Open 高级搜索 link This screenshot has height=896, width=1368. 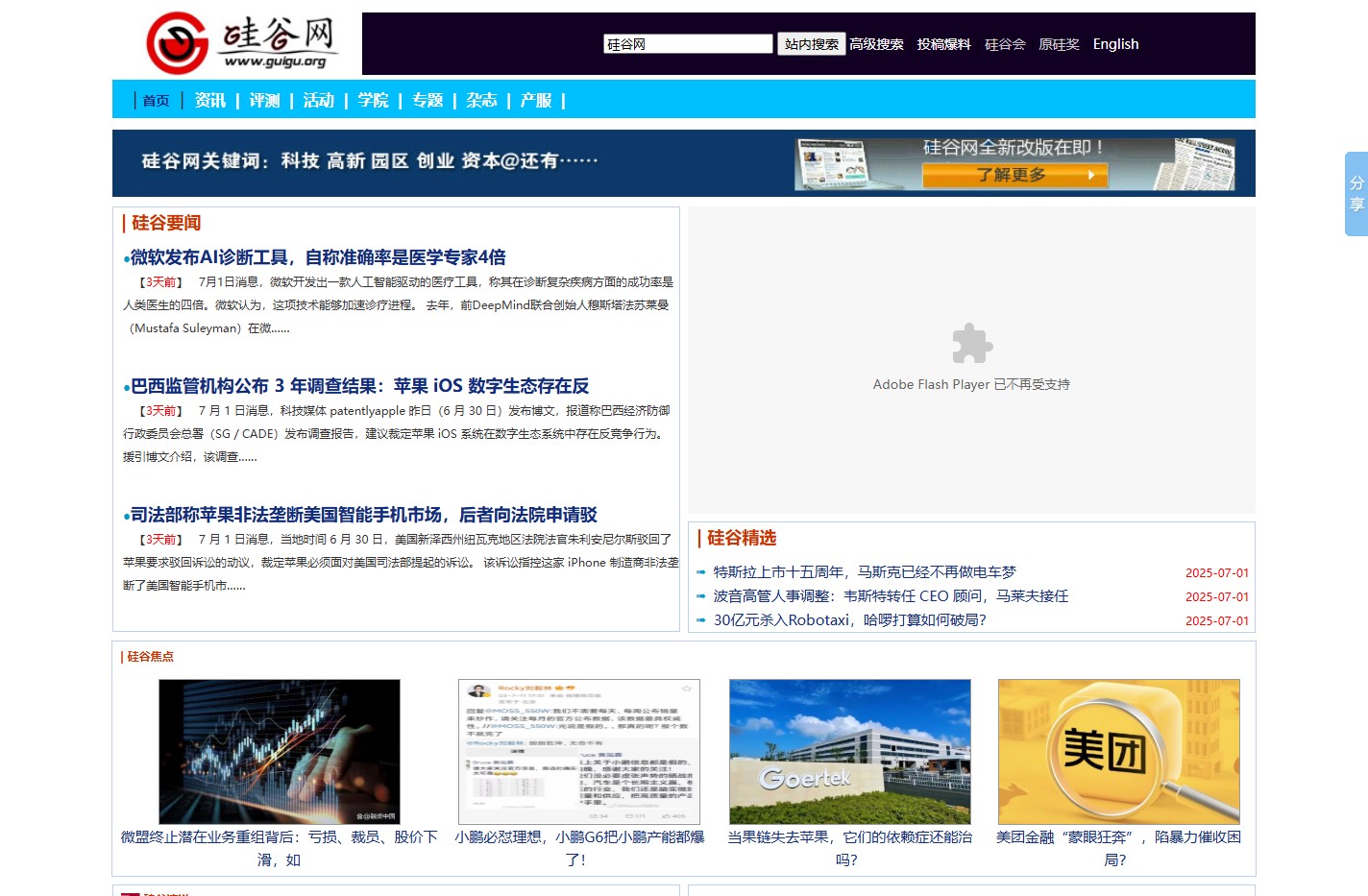point(876,44)
